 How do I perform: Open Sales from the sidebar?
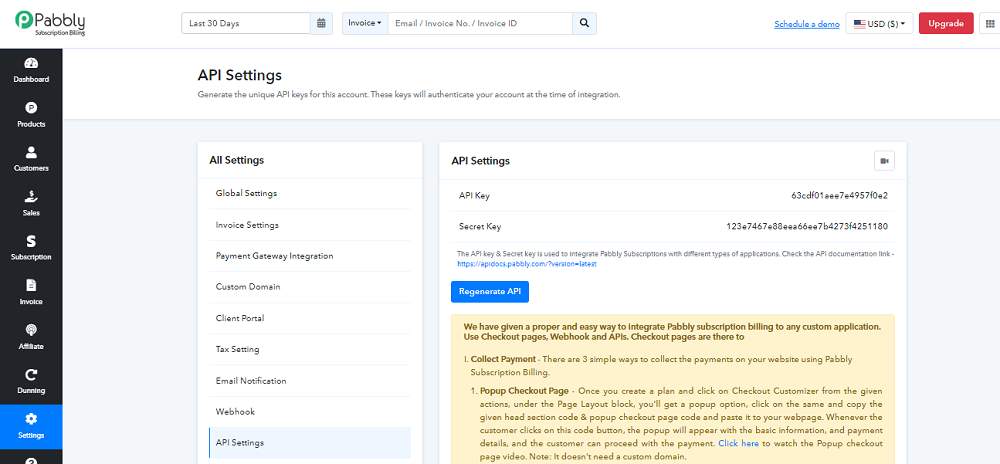(31, 204)
